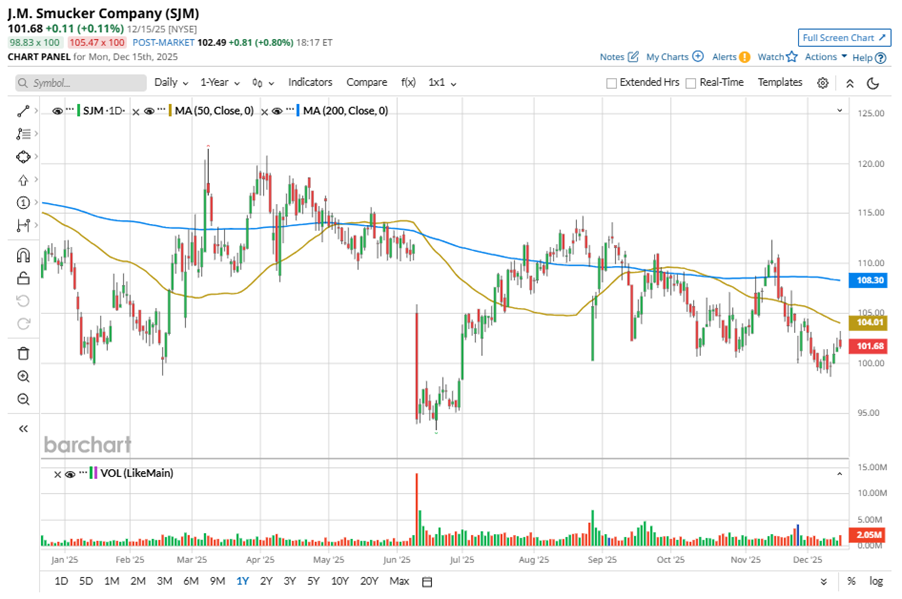Collapse the main chart legend chevron
Viewport: 902px width, 599px height.
839,110
